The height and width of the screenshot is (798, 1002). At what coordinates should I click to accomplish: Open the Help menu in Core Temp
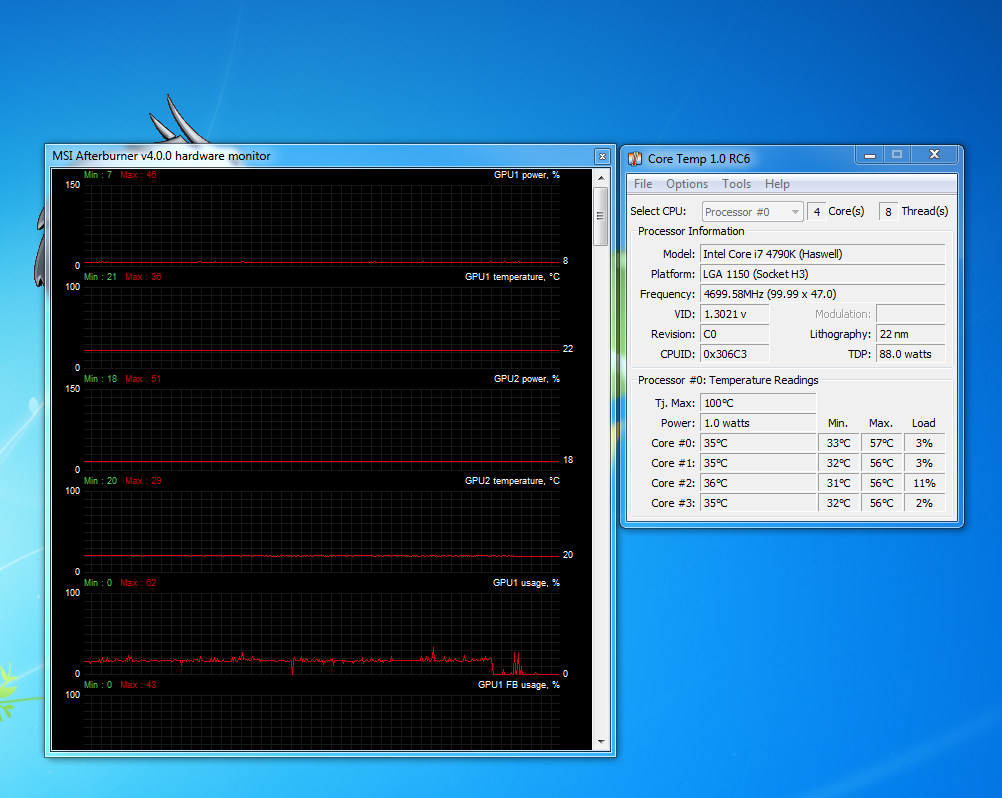click(x=777, y=184)
